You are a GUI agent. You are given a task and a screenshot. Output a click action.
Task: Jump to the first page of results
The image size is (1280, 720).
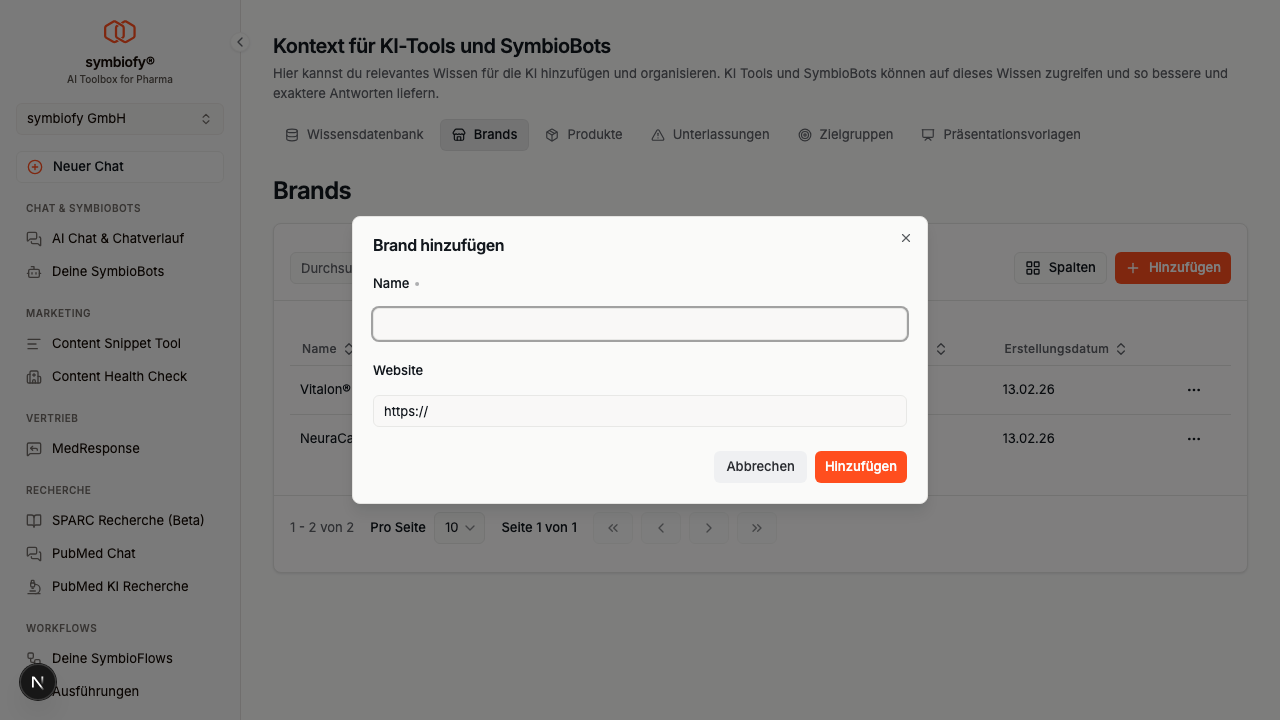pyautogui.click(x=613, y=528)
